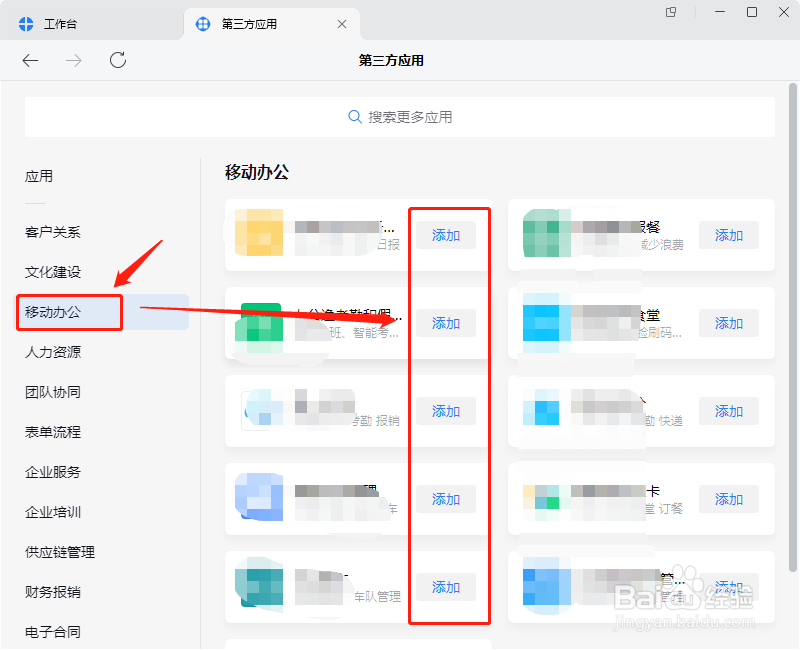Click the forward navigation arrow
This screenshot has width=800, height=650.
(x=72, y=60)
